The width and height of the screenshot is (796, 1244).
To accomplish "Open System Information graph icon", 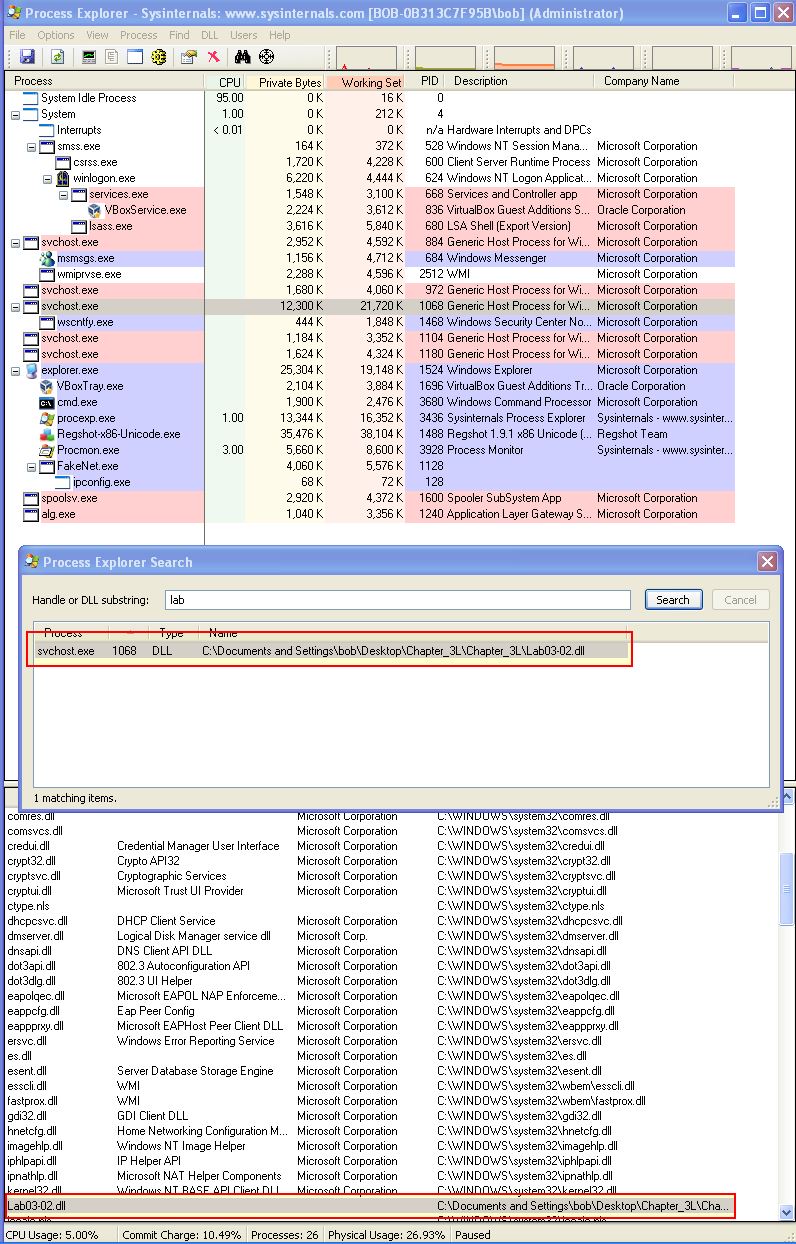I will coord(89,57).
